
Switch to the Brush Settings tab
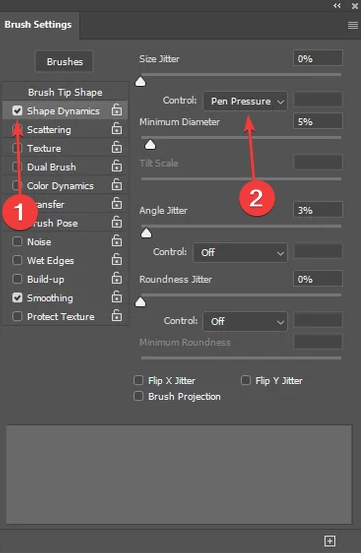click(x=38, y=25)
